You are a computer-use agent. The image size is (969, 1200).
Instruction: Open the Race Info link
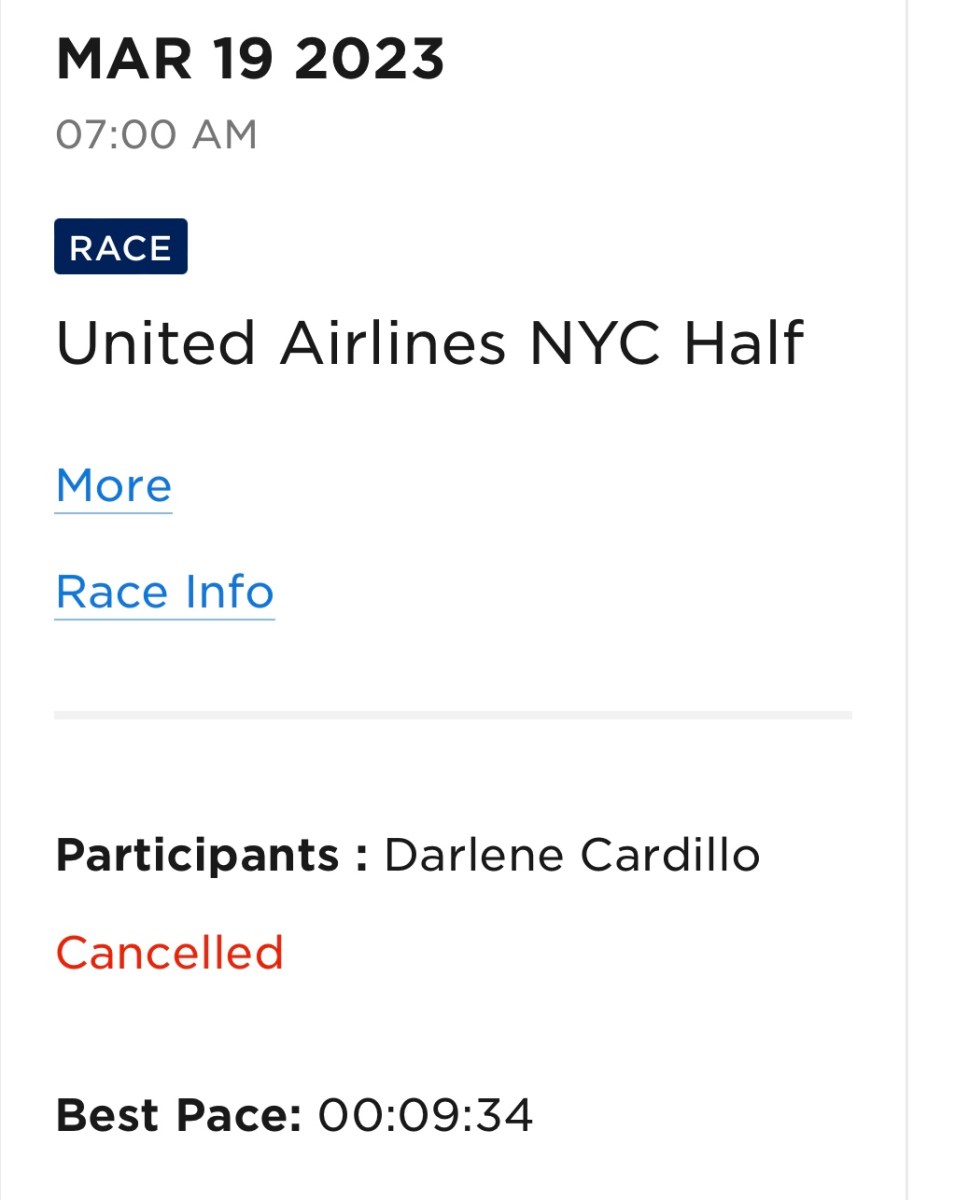[164, 592]
